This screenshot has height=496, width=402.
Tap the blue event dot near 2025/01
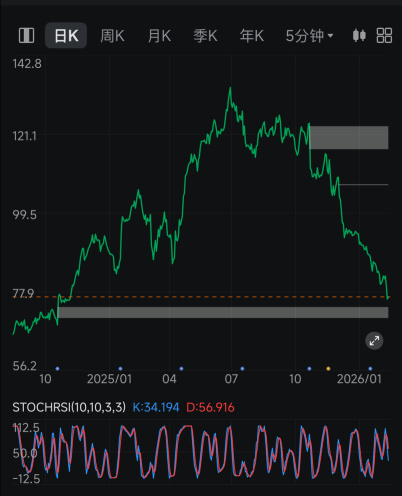coord(120,369)
